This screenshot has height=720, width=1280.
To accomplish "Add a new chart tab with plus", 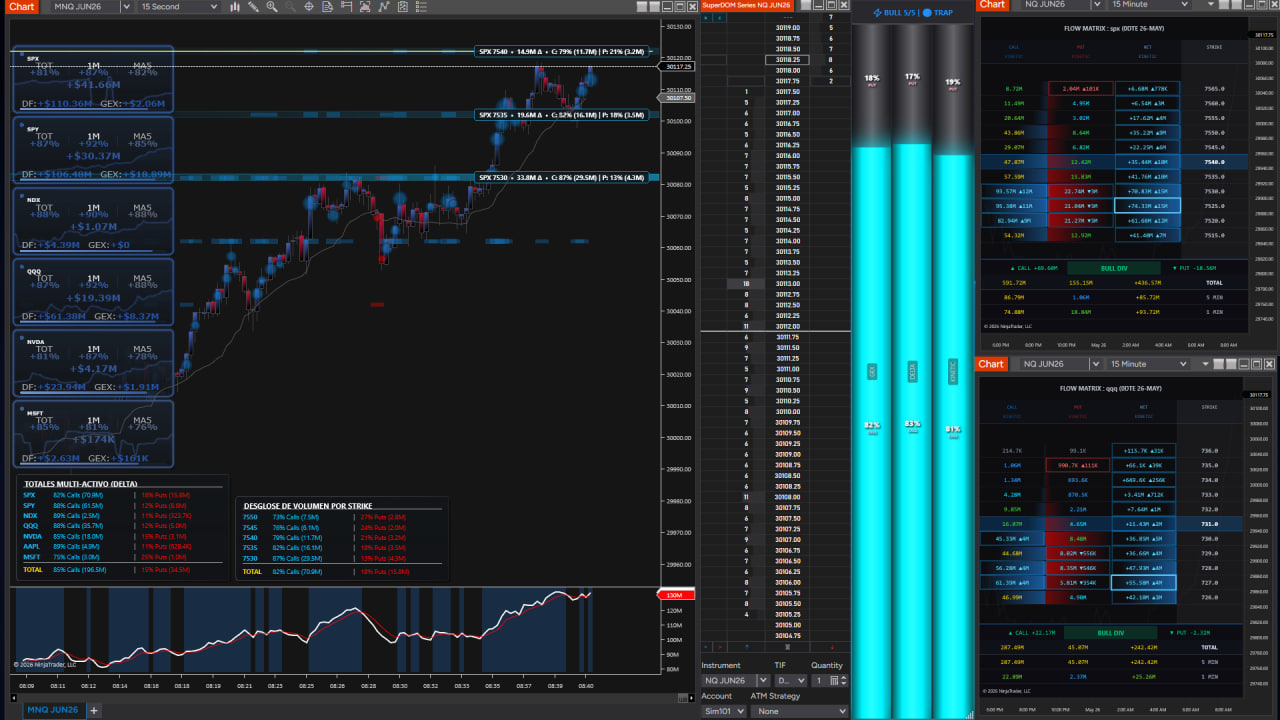I will pyautogui.click(x=94, y=710).
